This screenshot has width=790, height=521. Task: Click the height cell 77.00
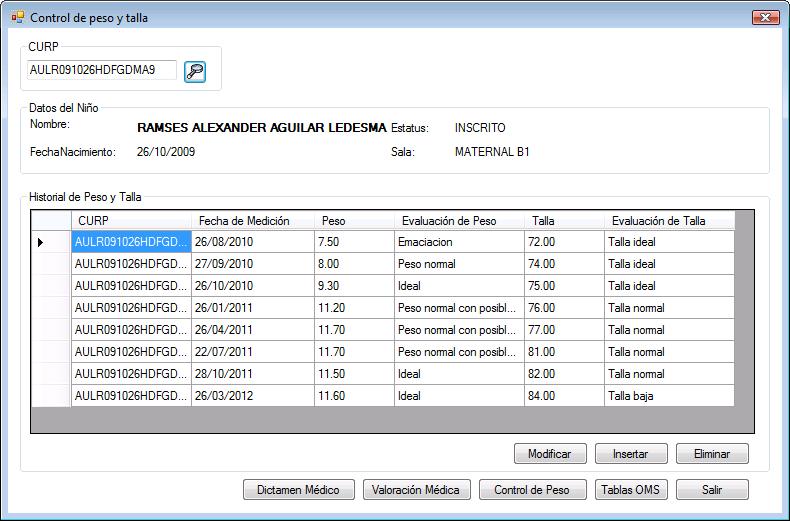pyautogui.click(x=564, y=330)
